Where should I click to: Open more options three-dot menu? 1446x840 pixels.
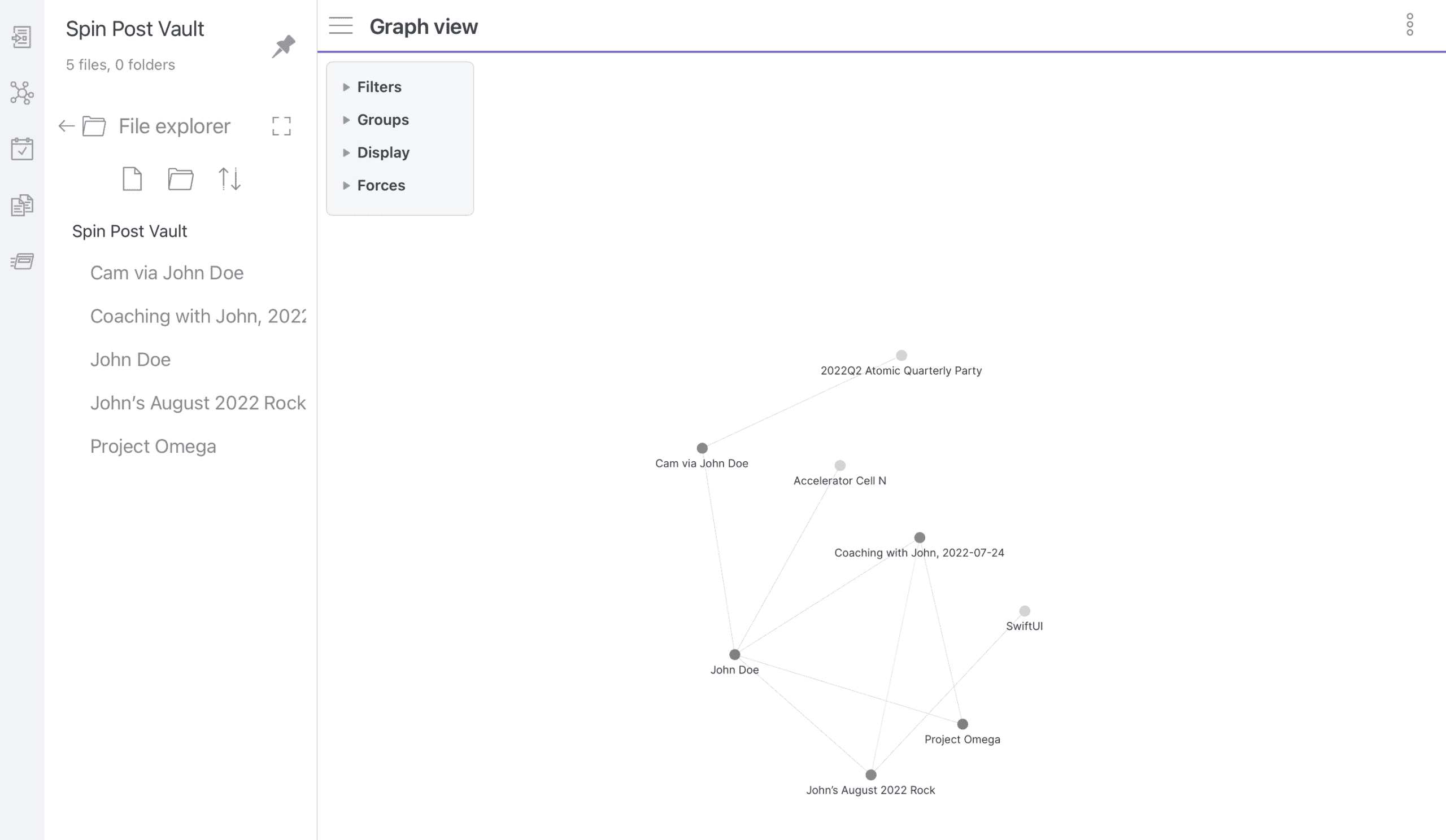pos(1409,25)
